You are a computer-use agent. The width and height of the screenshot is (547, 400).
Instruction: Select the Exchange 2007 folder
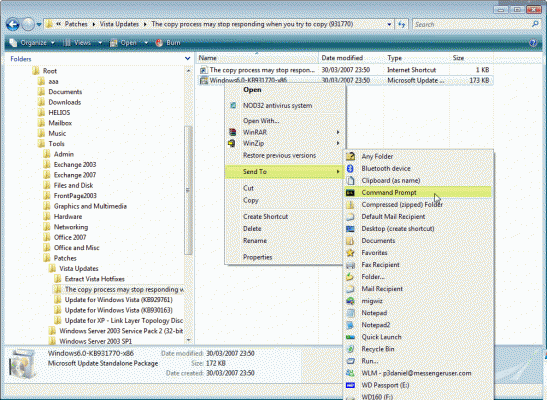(75, 175)
